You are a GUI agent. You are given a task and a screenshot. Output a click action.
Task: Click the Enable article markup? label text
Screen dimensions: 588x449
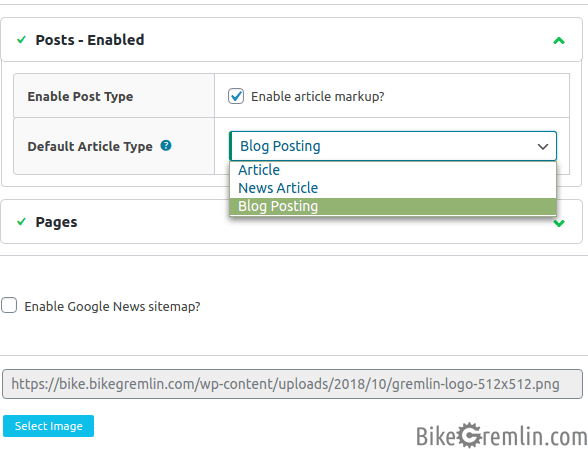point(318,97)
